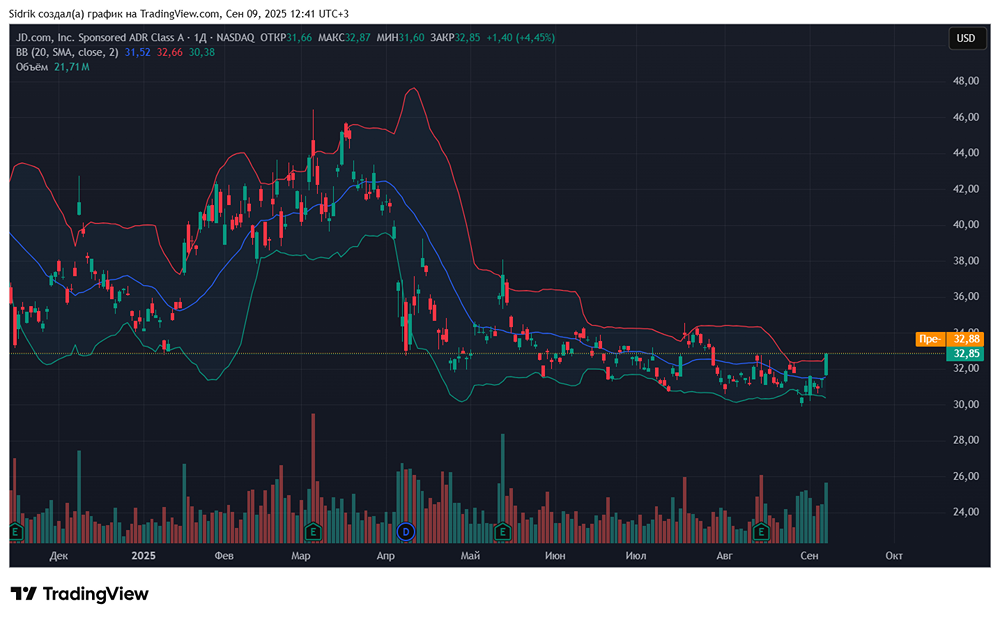The width and height of the screenshot is (1000, 620).
Task: Select the 2025 label on the time axis
Action: [144, 555]
